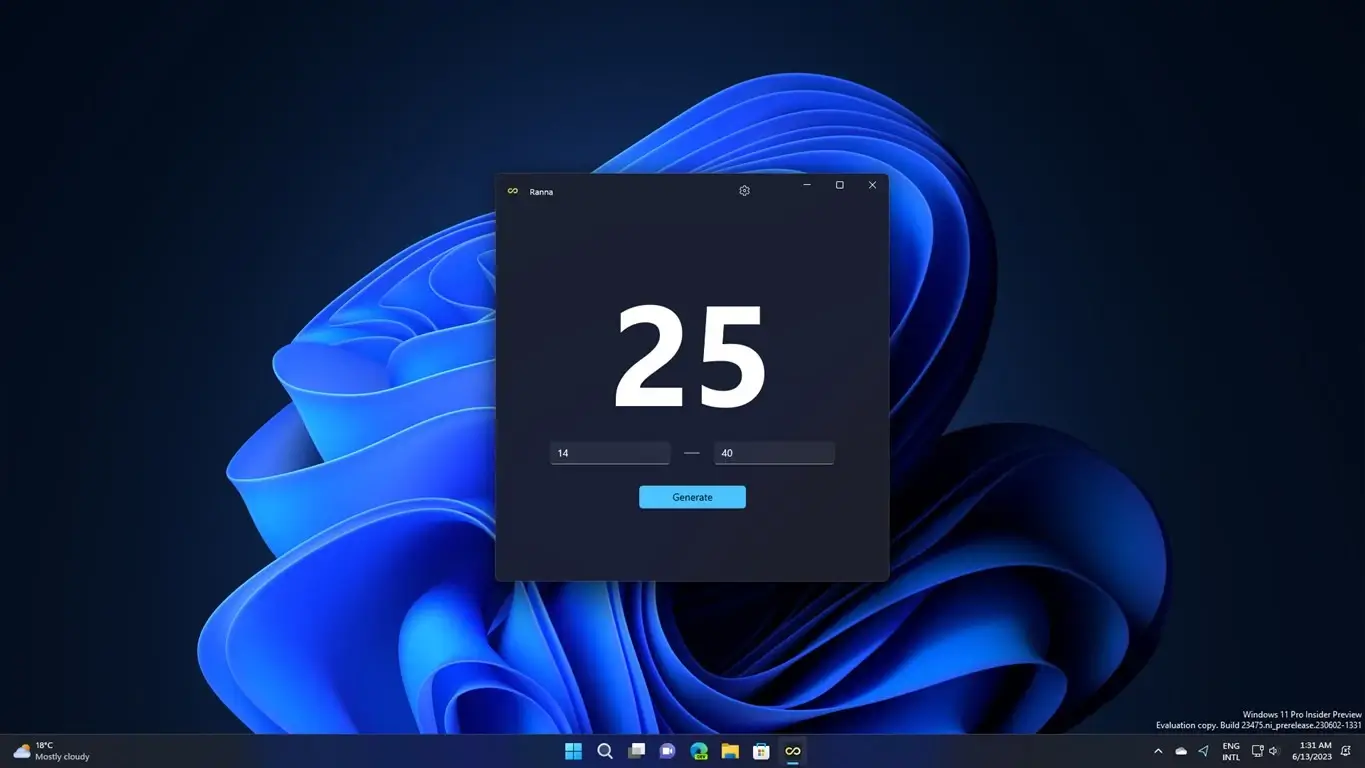The width and height of the screenshot is (1365, 768).
Task: Expand hidden icons in system tray
Action: pyautogui.click(x=1158, y=750)
